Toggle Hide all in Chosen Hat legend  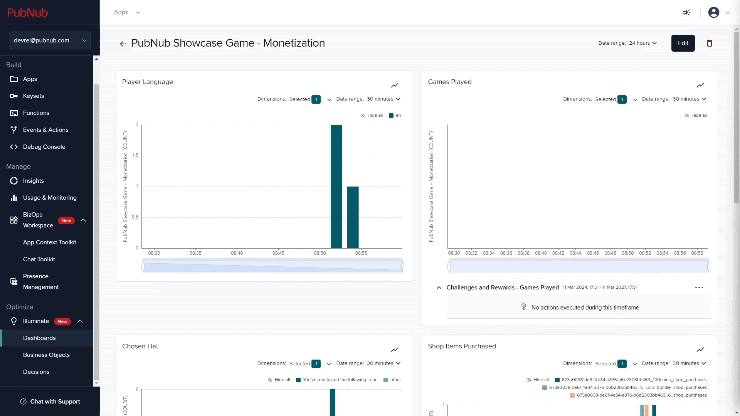279,380
